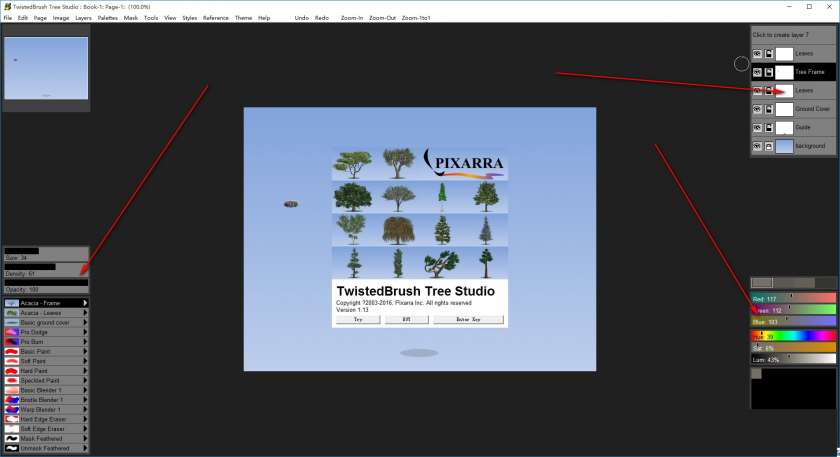Select the Pro Dodge brush icon
The image size is (840, 457).
click(x=11, y=332)
